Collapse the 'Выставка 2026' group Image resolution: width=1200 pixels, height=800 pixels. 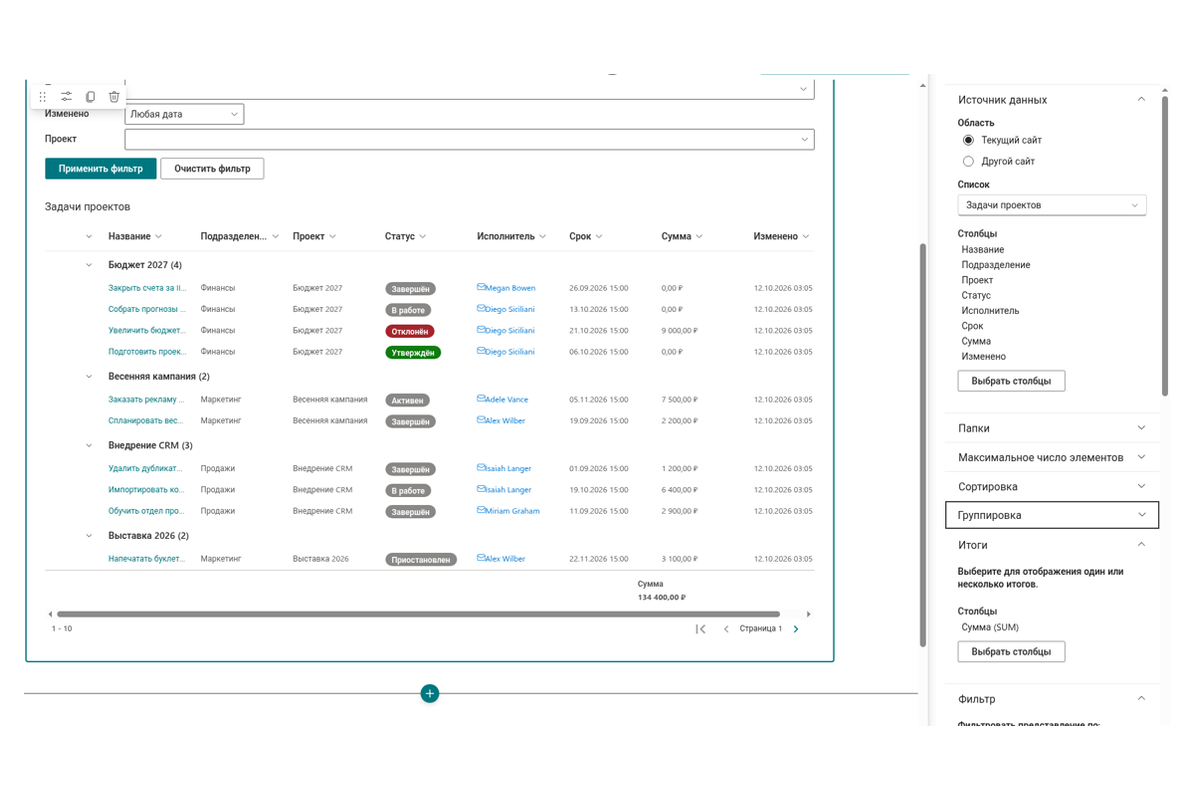(89, 536)
